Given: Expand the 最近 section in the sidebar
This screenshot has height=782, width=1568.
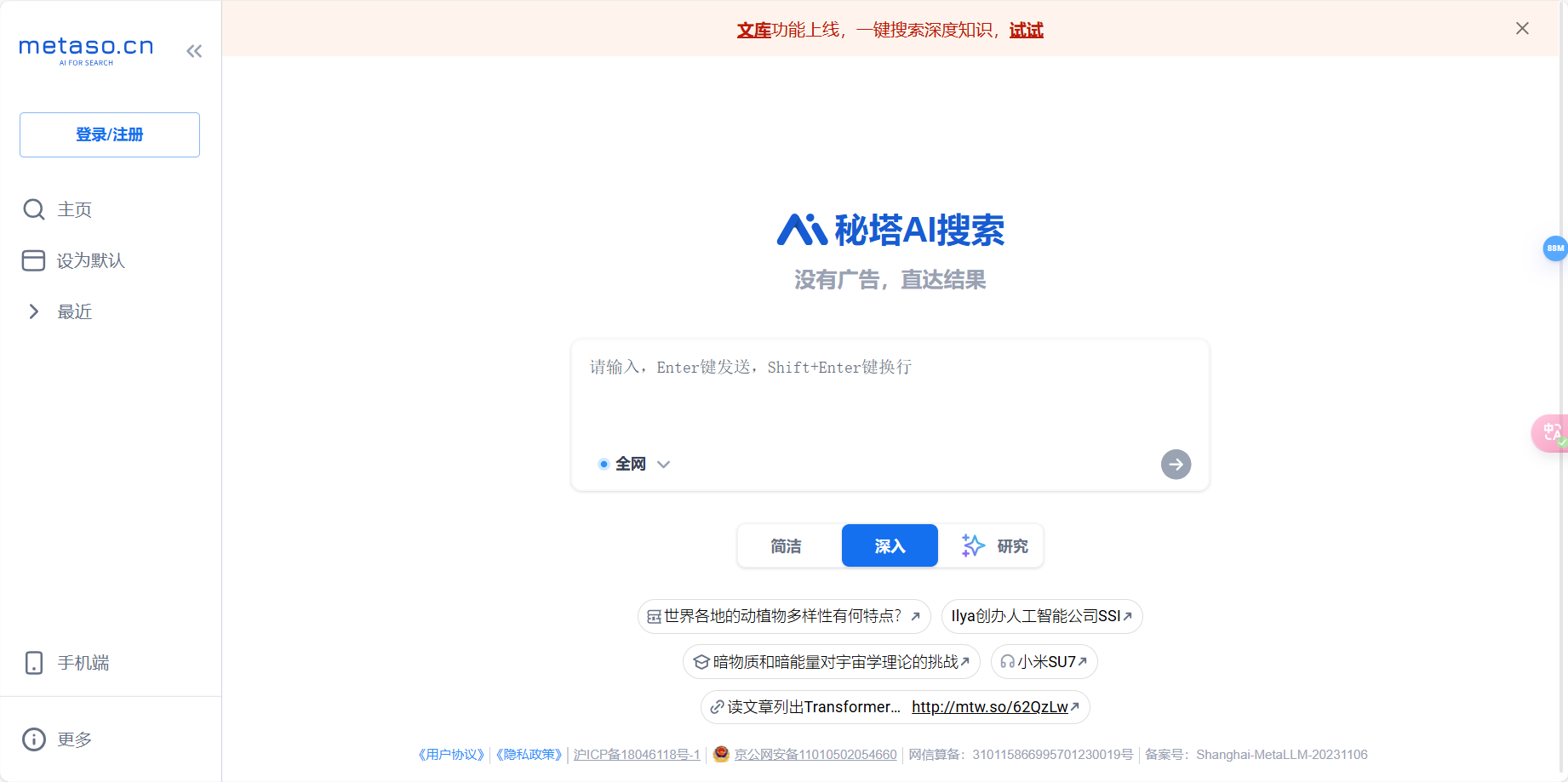Looking at the screenshot, I should [34, 311].
